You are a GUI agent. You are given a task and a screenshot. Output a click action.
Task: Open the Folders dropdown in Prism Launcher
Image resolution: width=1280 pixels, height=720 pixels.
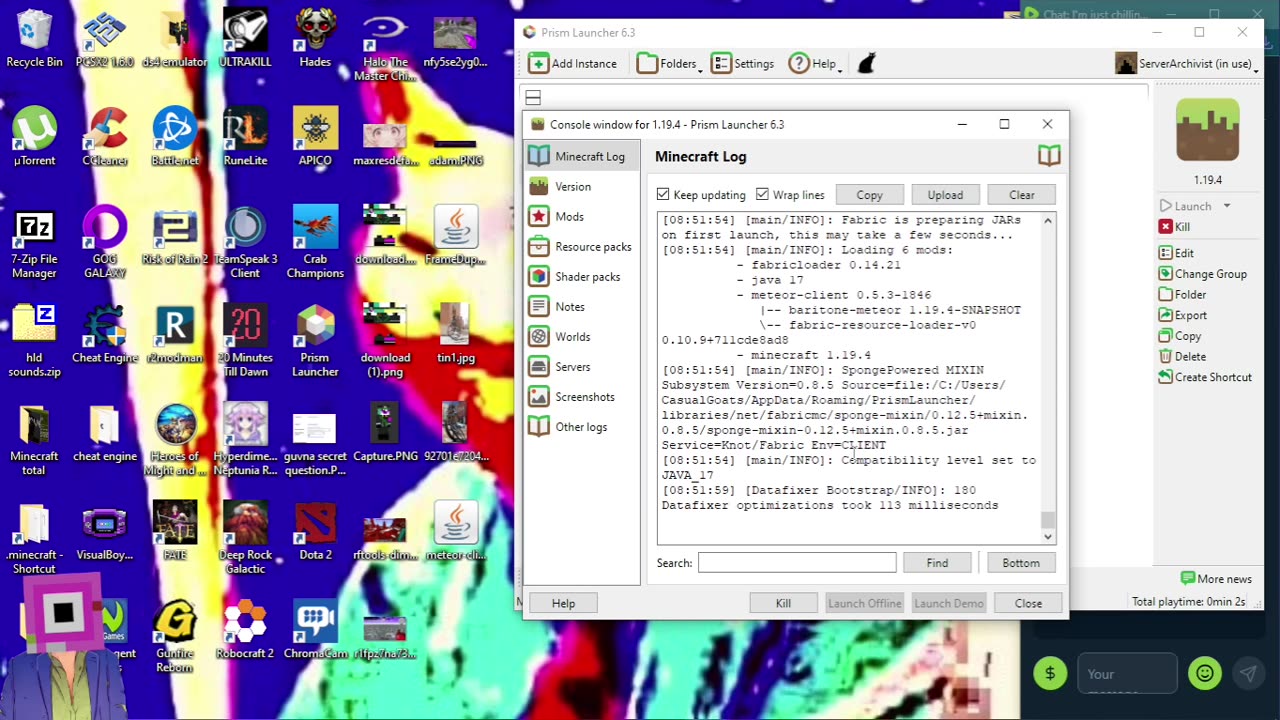coord(669,63)
